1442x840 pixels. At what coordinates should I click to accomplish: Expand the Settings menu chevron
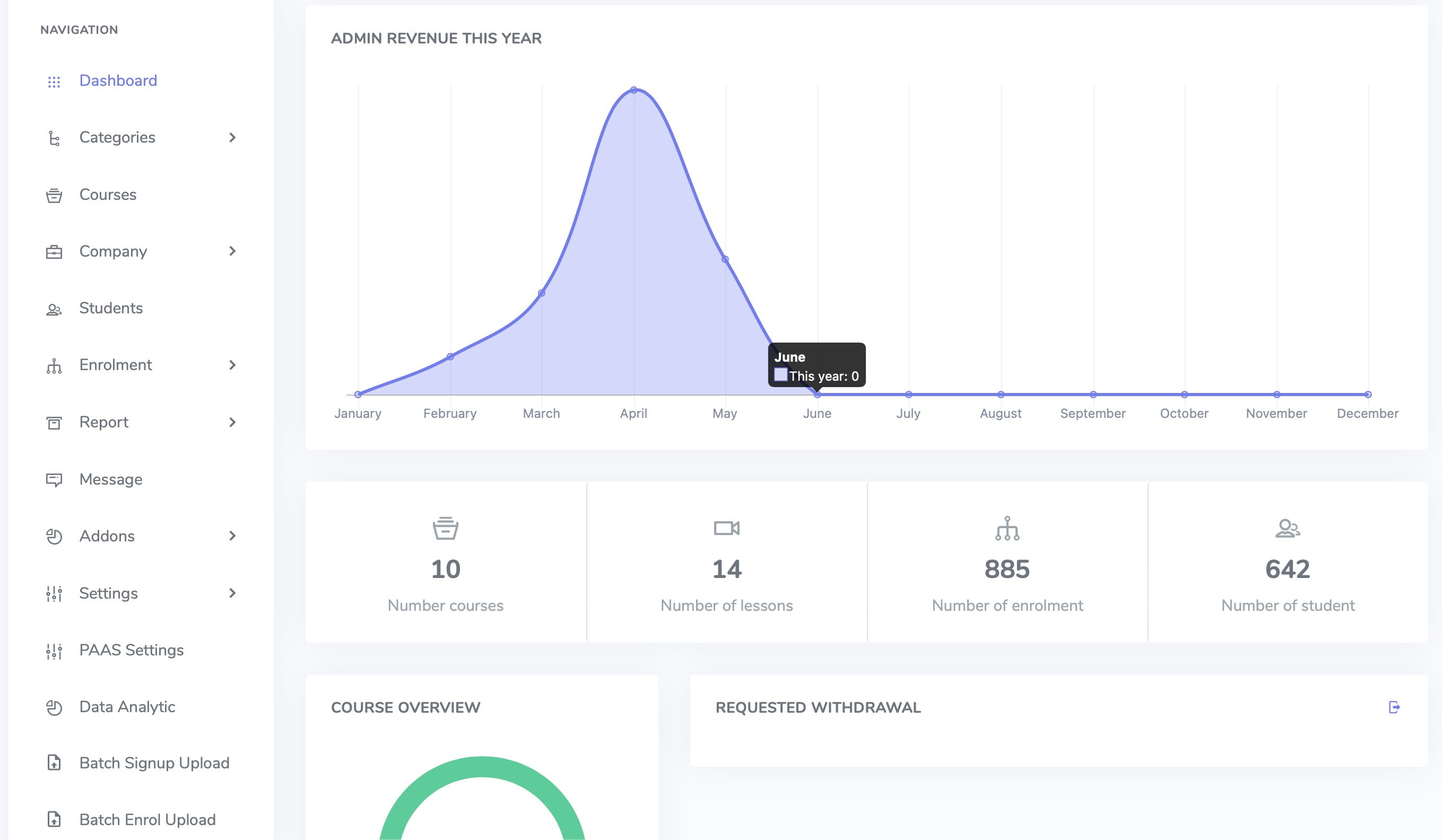pyautogui.click(x=232, y=593)
